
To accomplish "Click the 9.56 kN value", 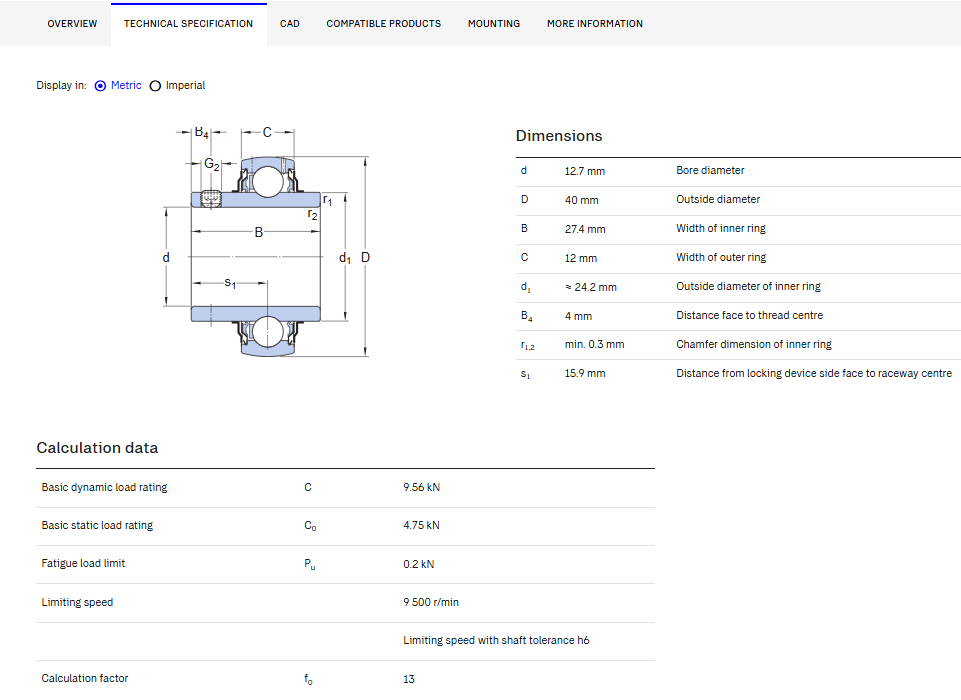I will (x=422, y=487).
